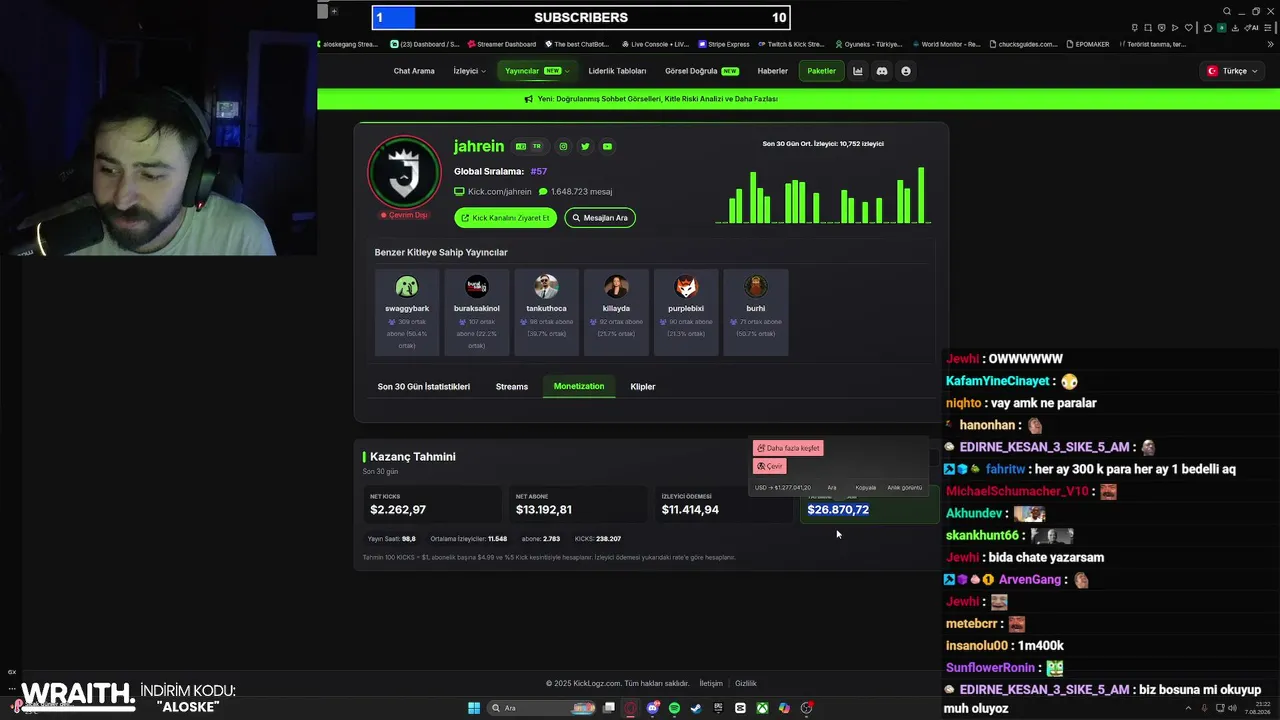Open jahrein's Twitter profile icon
Screen dimensions: 1280x720
pos(585,146)
